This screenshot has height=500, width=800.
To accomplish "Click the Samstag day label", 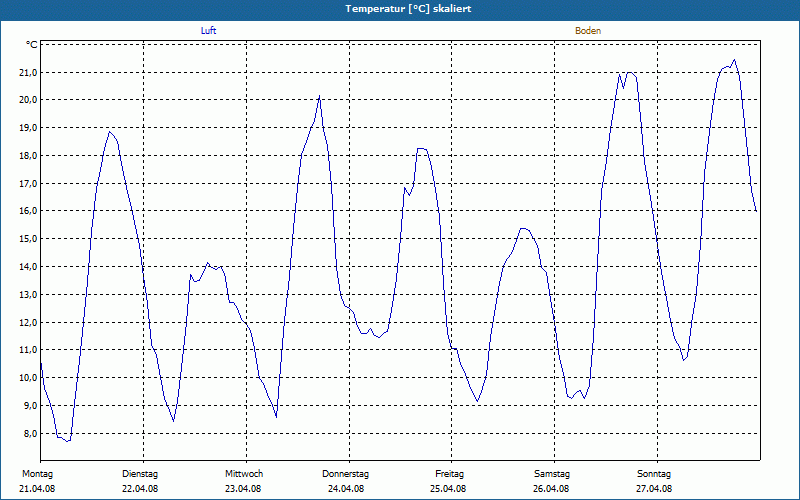I will coord(552,474).
